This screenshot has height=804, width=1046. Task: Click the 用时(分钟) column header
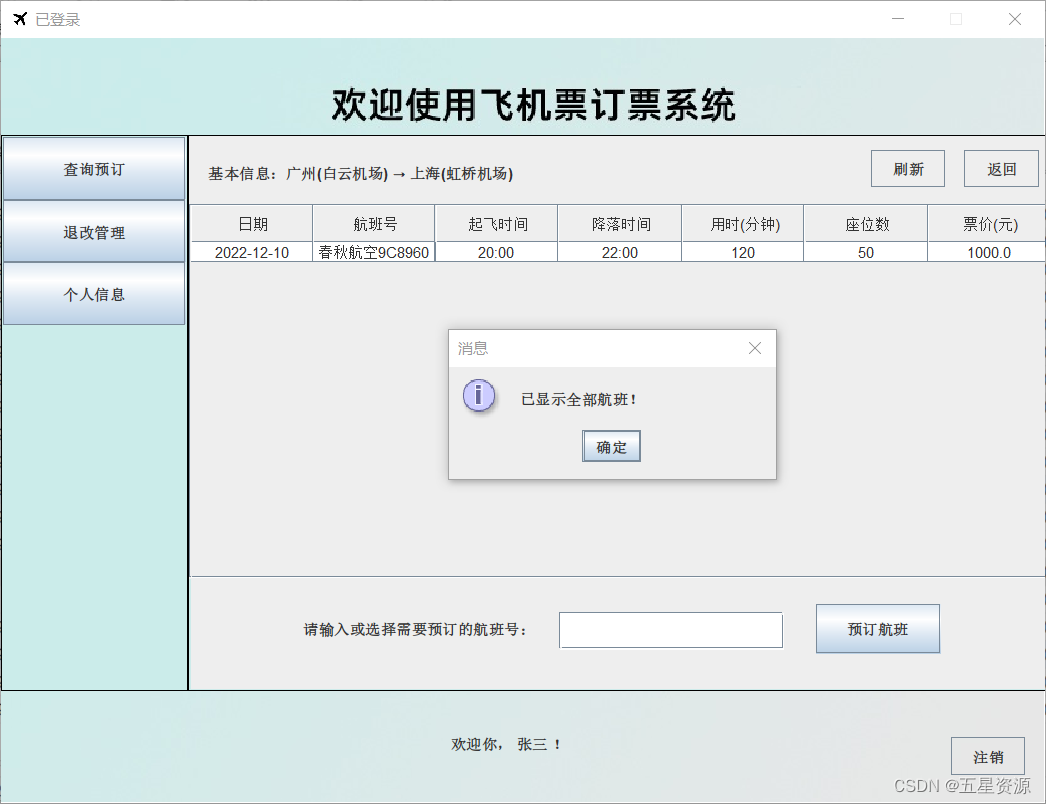click(x=742, y=223)
